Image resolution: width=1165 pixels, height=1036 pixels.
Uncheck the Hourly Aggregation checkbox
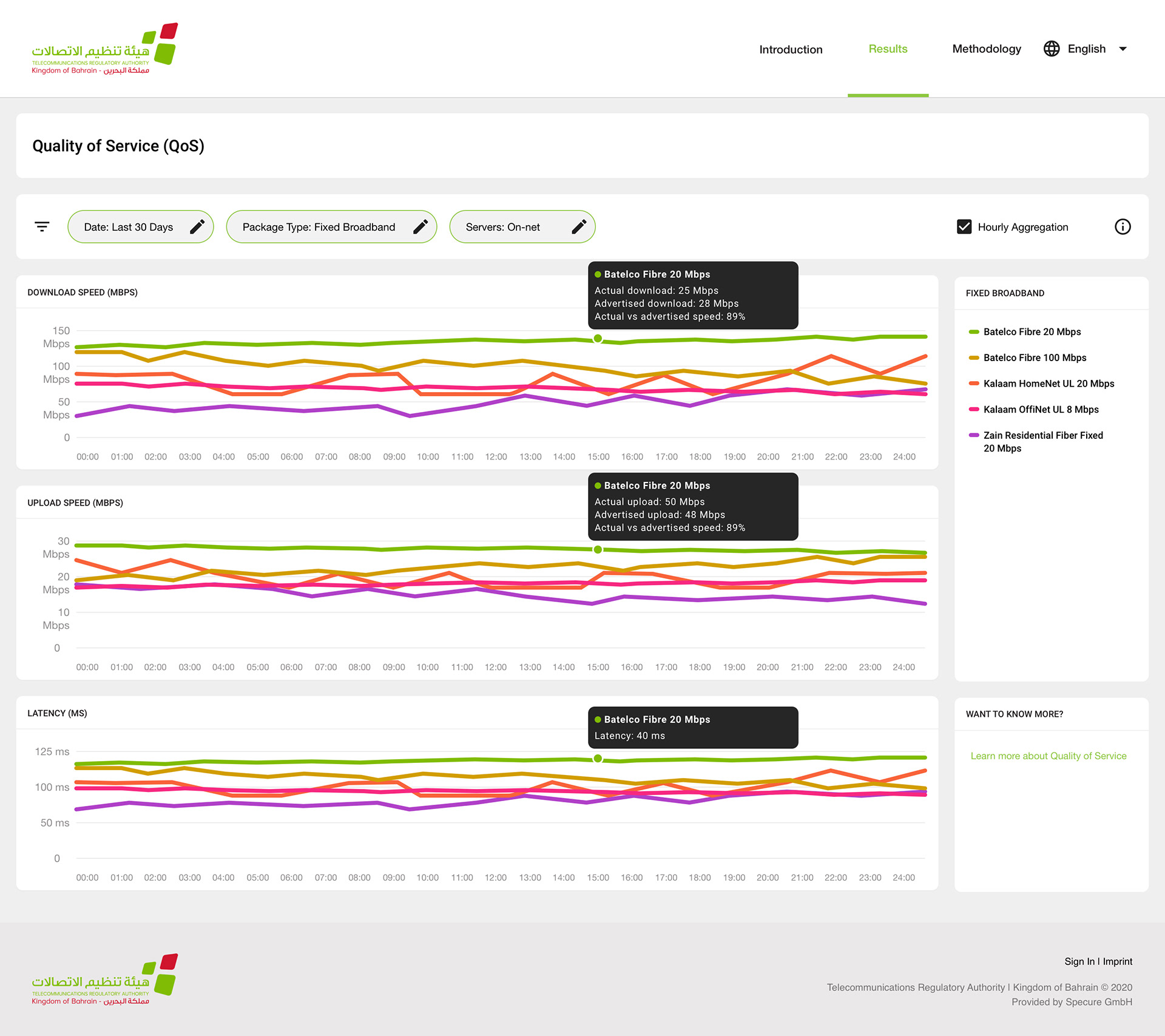964,227
